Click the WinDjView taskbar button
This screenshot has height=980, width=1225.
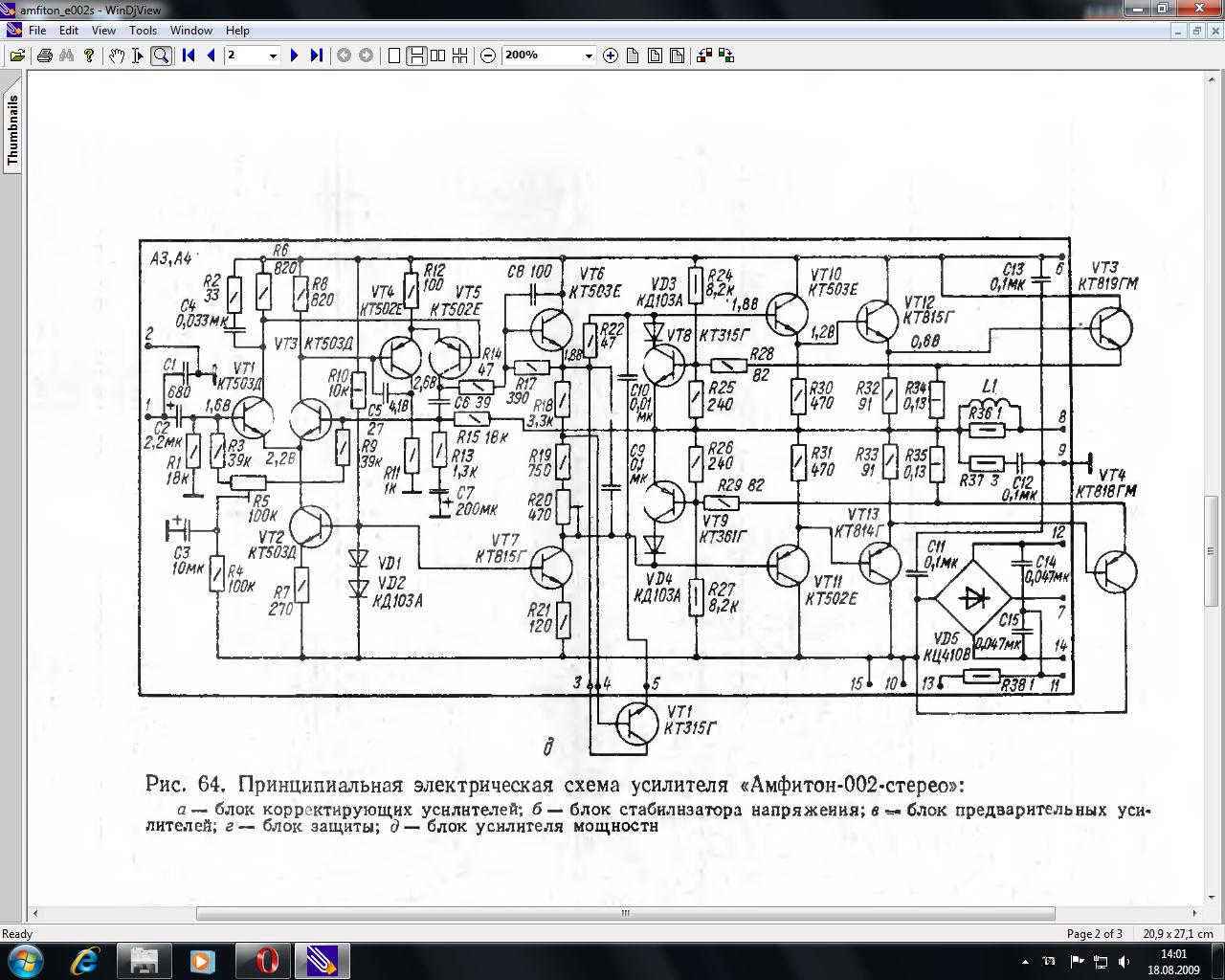pos(322,960)
